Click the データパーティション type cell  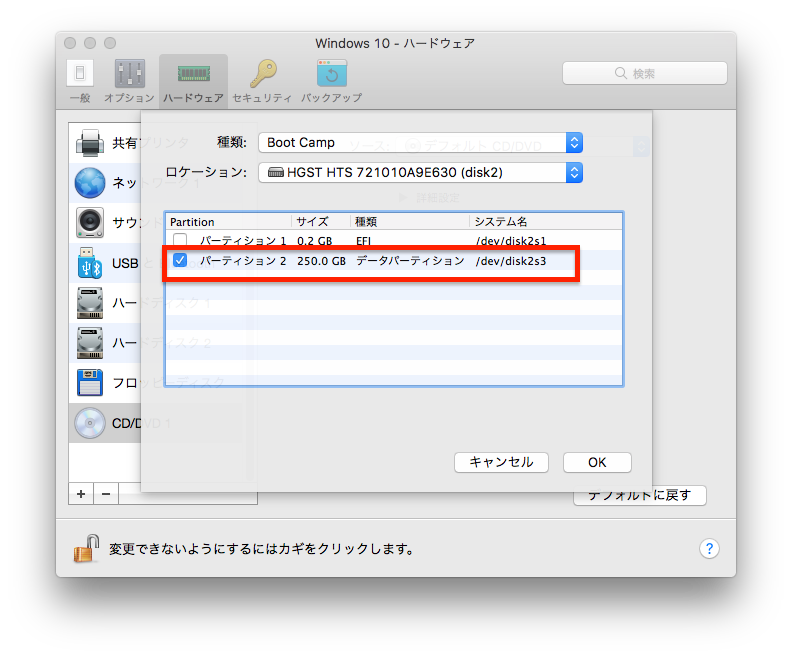point(410,261)
